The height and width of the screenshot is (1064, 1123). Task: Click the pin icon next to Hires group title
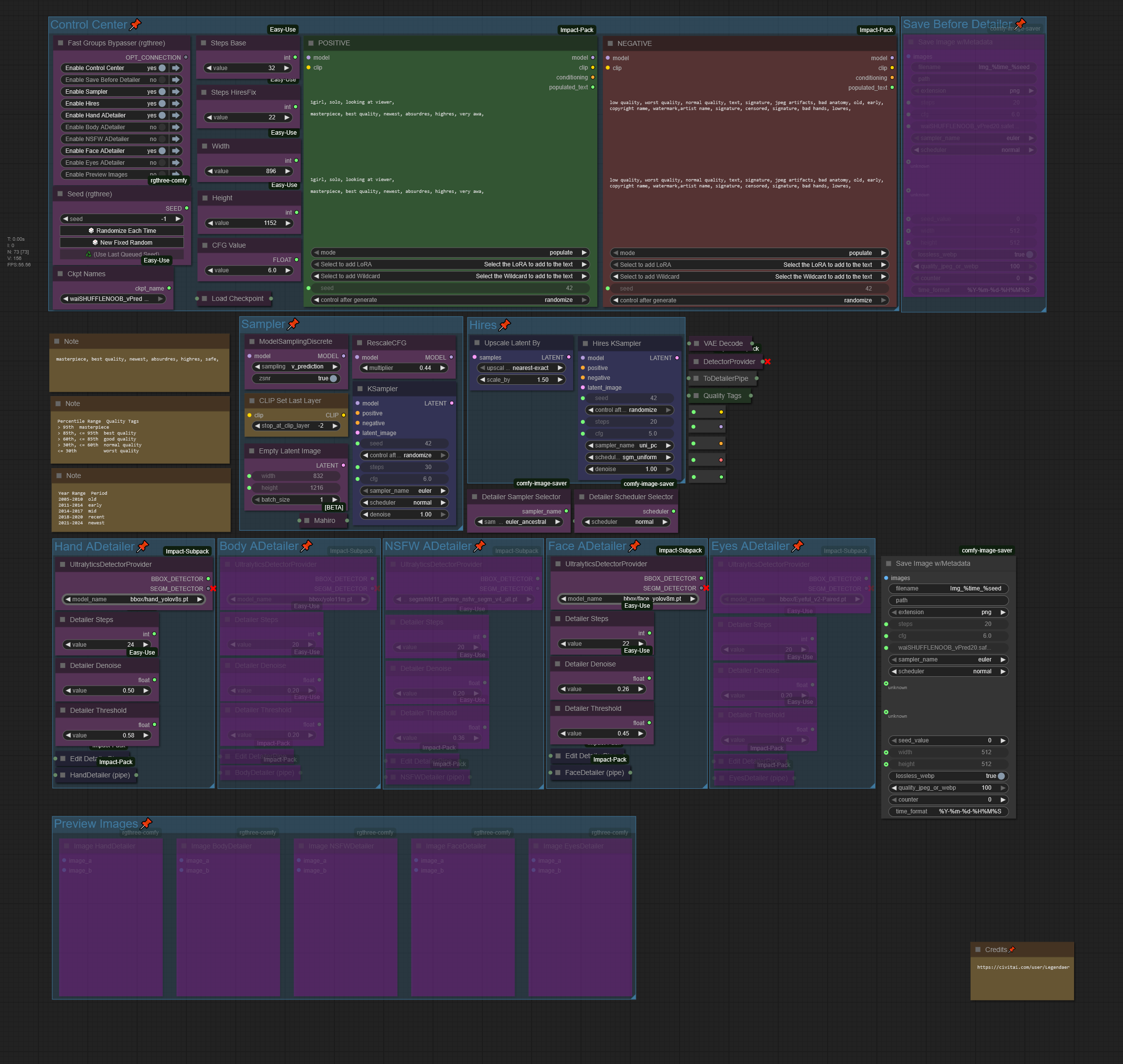505,325
